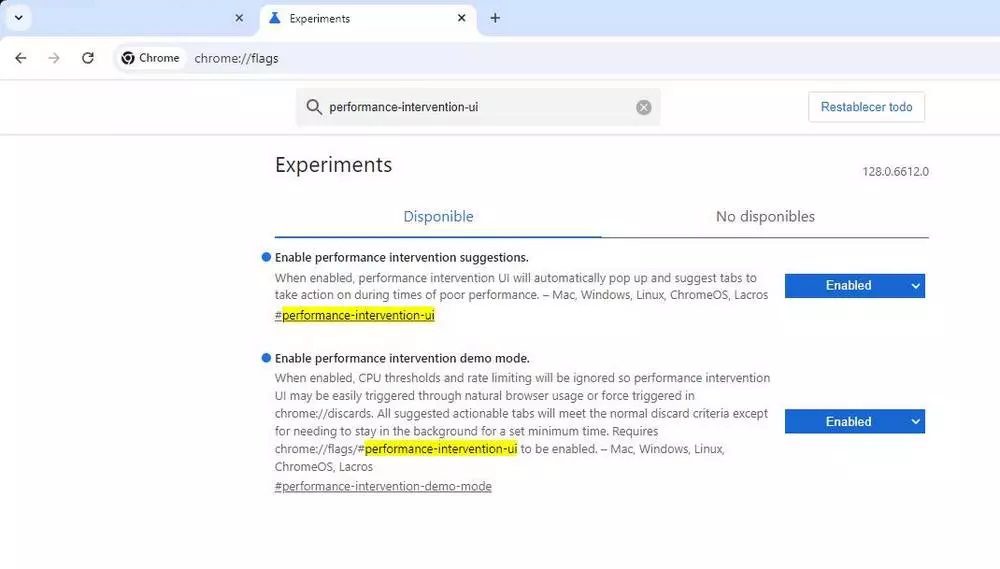Reload the chrome://flags page

click(88, 58)
